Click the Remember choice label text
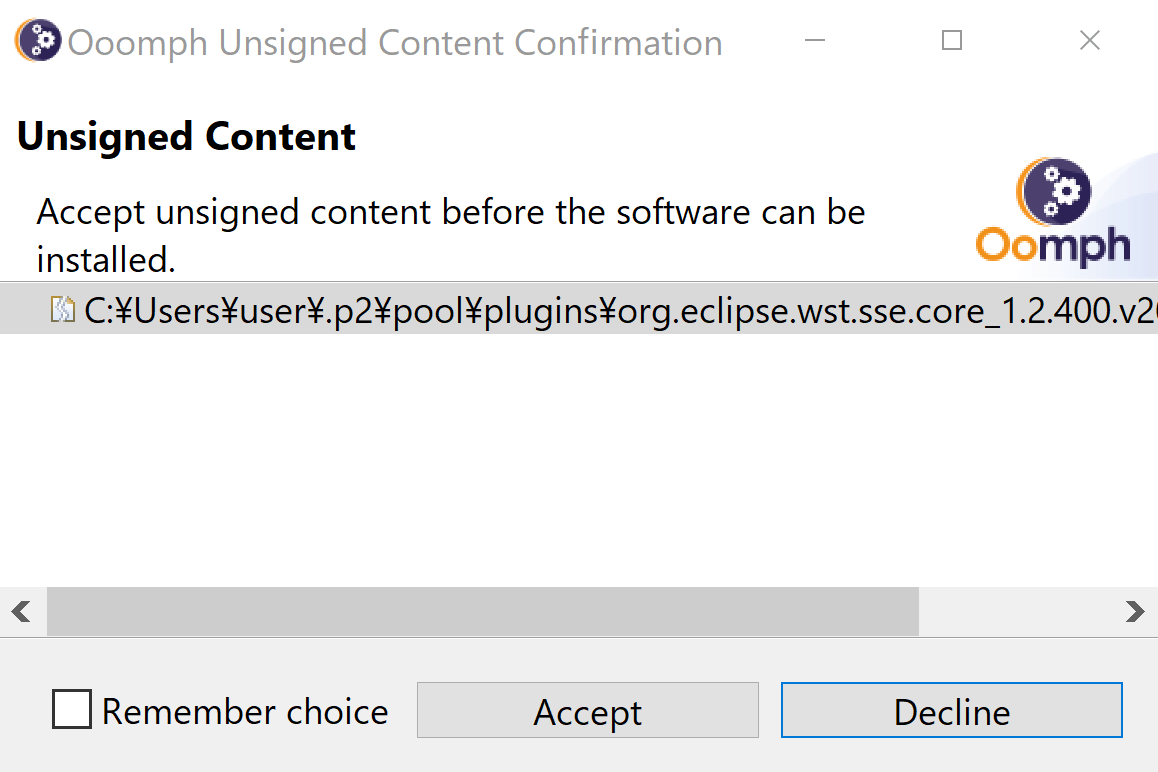 coord(245,711)
